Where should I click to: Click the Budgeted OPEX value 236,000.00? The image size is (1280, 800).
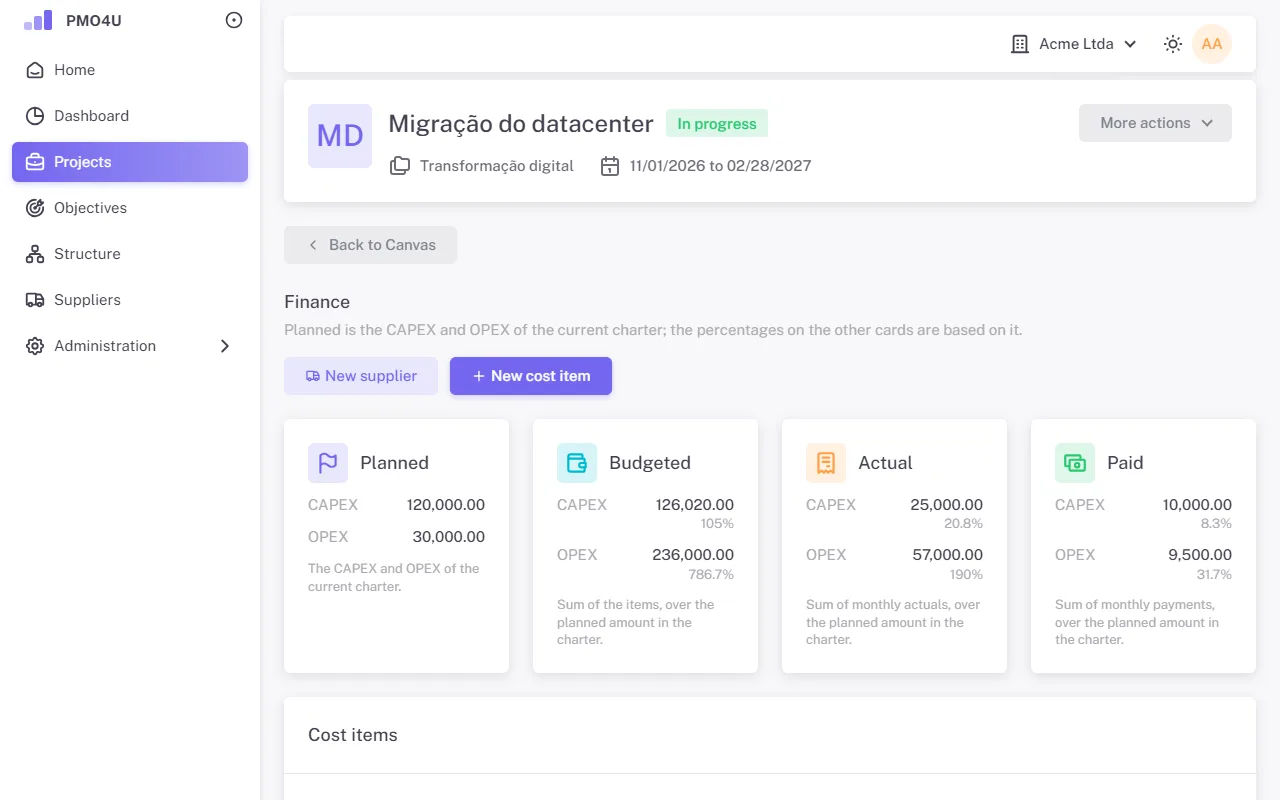[693, 555]
